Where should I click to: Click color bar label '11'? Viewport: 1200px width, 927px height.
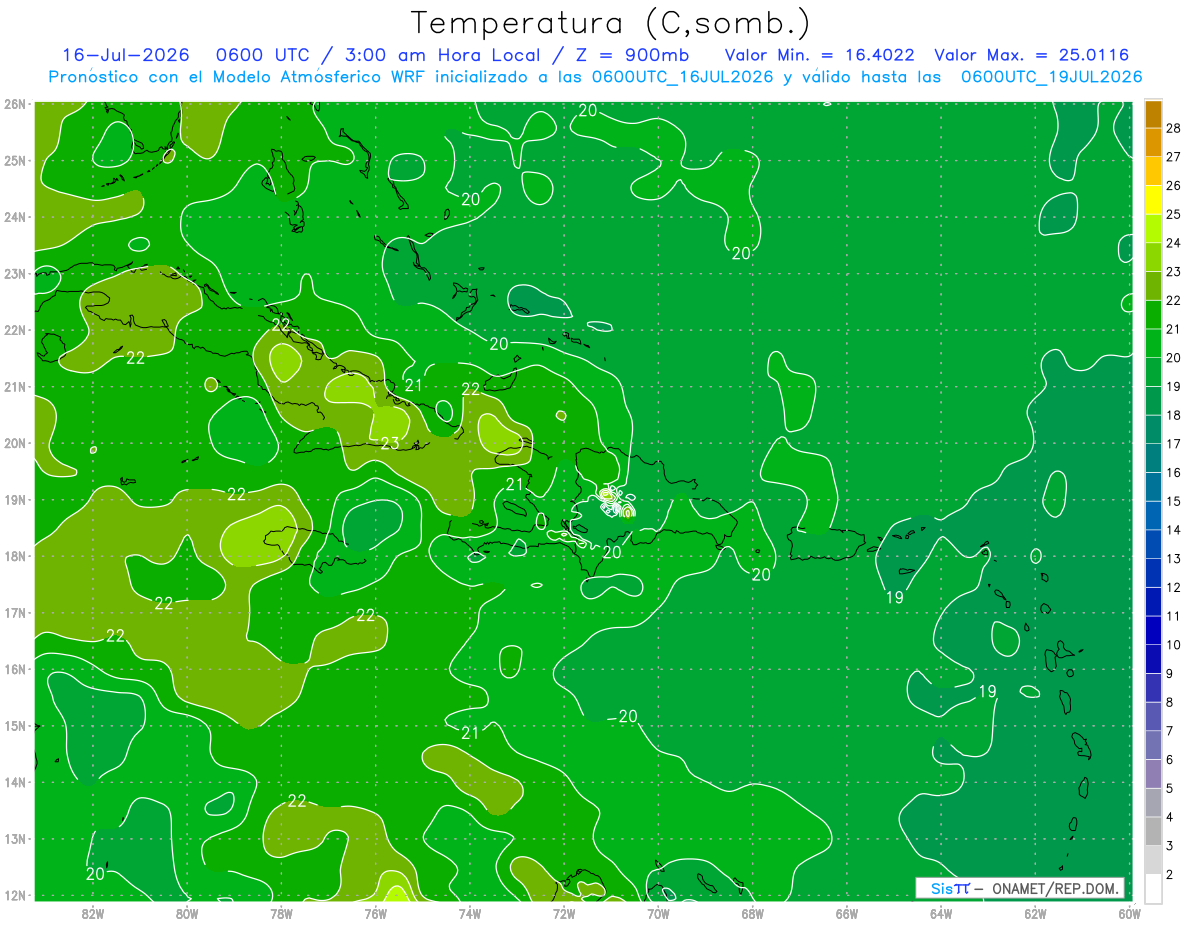point(1173,616)
